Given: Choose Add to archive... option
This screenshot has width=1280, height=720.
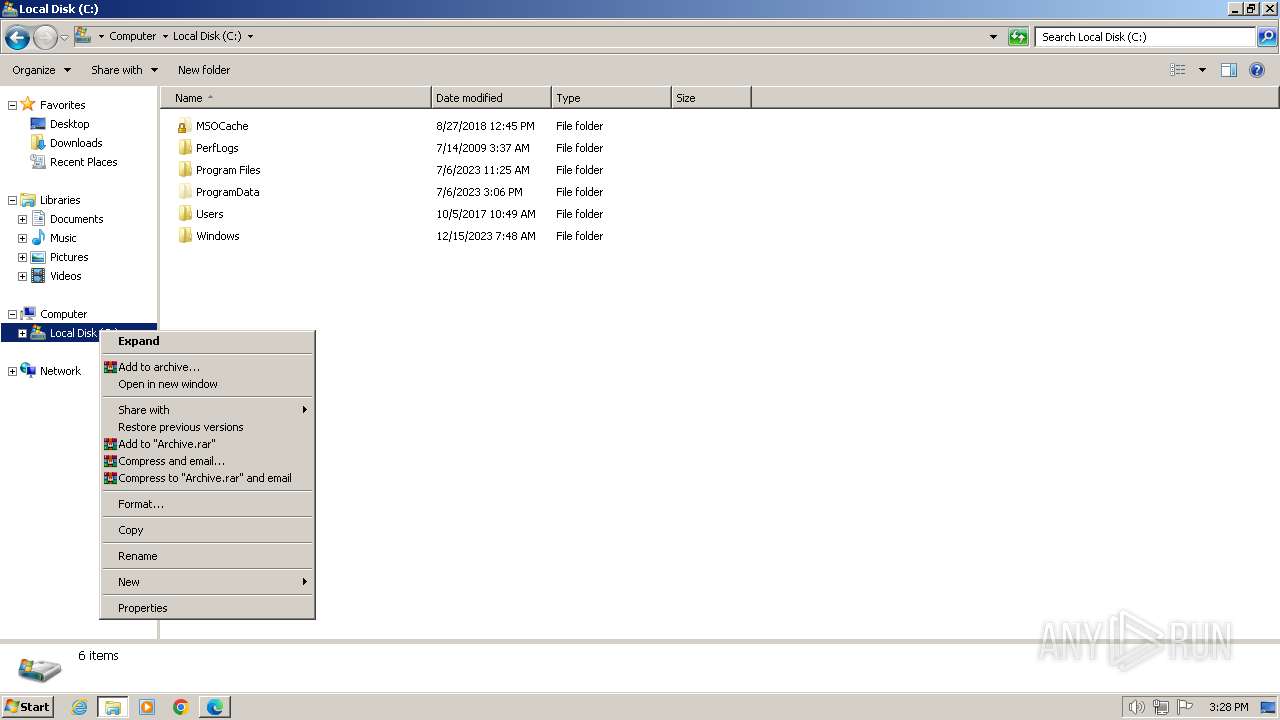Looking at the screenshot, I should (x=207, y=367).
